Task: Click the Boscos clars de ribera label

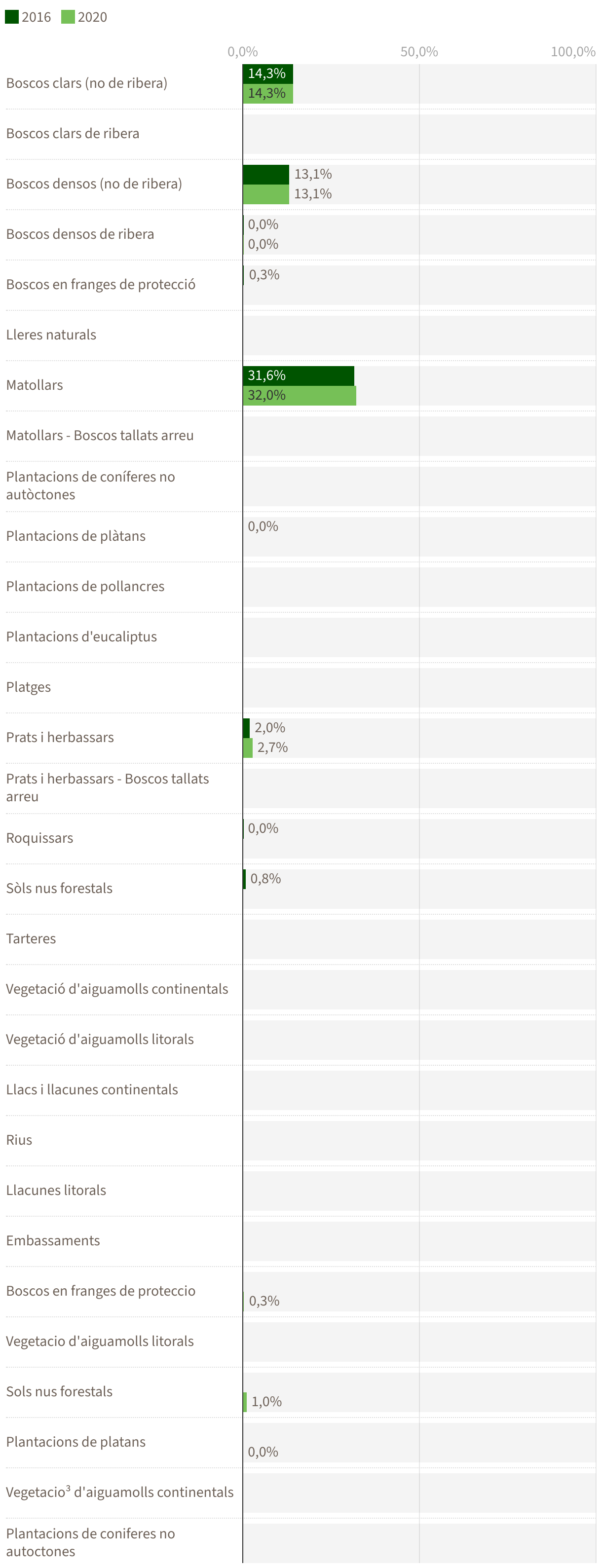Action: coord(73,133)
